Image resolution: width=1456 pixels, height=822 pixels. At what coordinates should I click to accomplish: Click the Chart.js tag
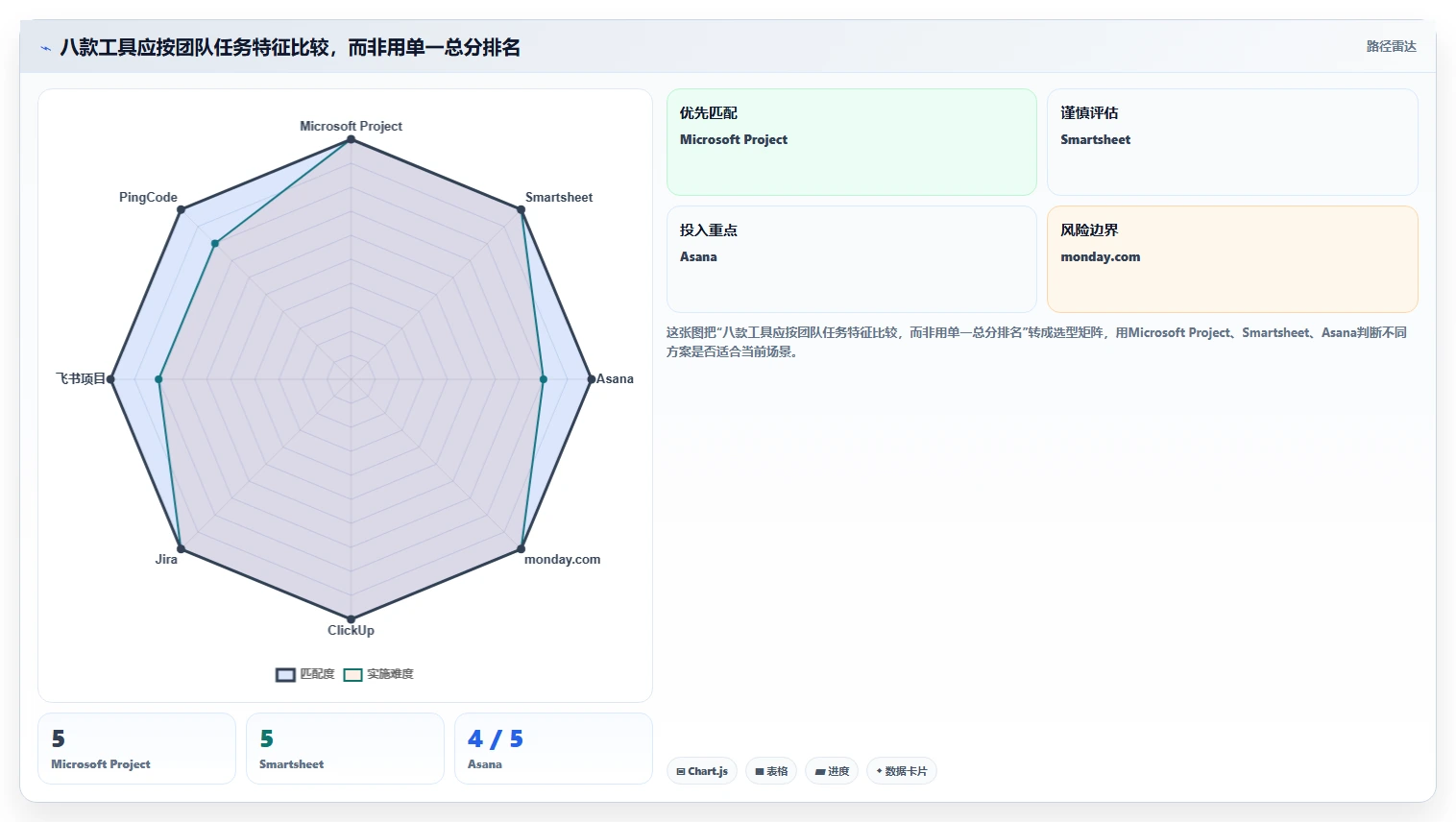coord(702,771)
